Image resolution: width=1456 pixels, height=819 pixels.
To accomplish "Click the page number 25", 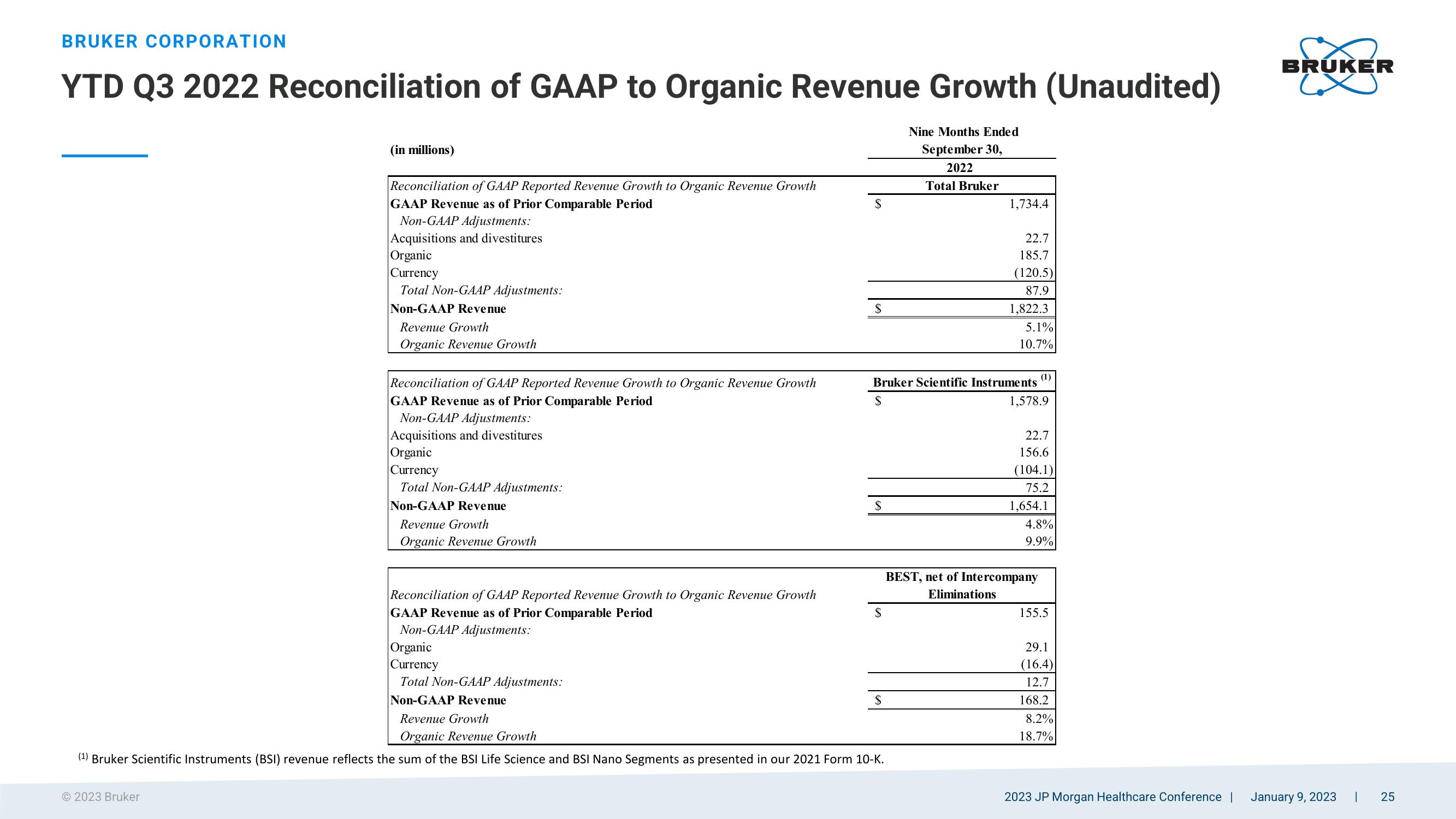I will 1388,797.
